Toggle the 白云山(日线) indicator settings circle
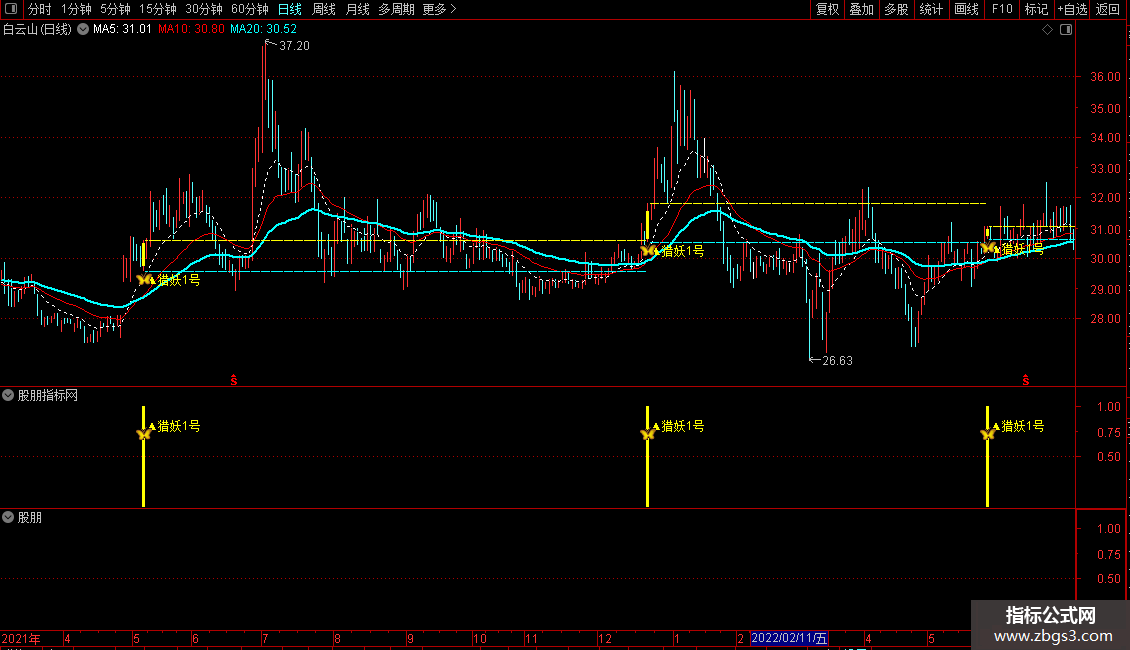Image resolution: width=1130 pixels, height=650 pixels. [x=83, y=30]
